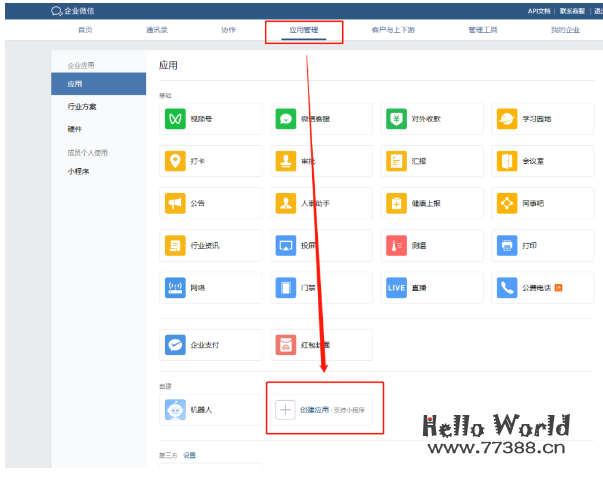Open the 公告 megaphone icon
The height and width of the screenshot is (478, 603).
[175, 203]
